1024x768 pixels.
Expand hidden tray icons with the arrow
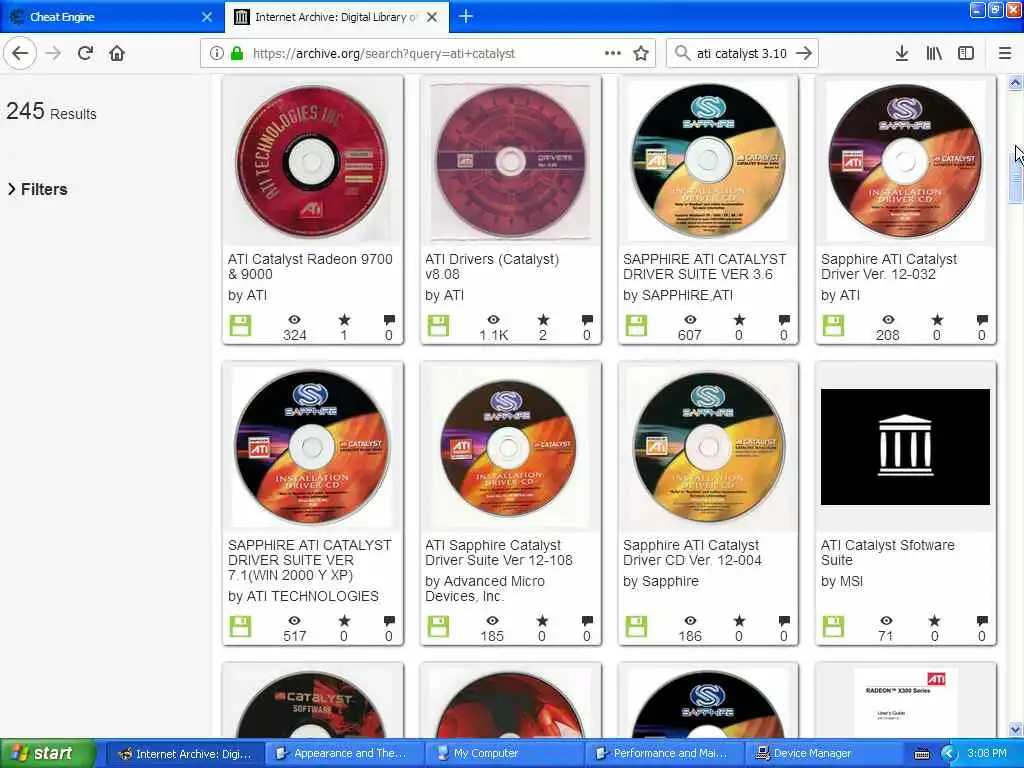(949, 754)
